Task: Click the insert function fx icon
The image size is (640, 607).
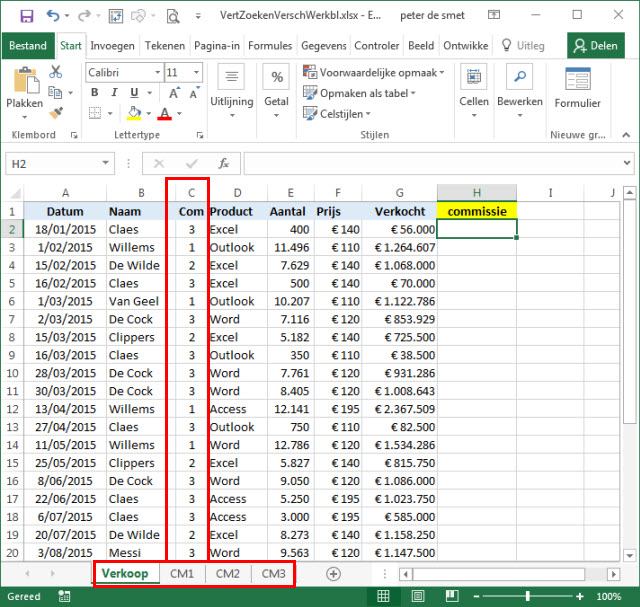Action: click(223, 164)
